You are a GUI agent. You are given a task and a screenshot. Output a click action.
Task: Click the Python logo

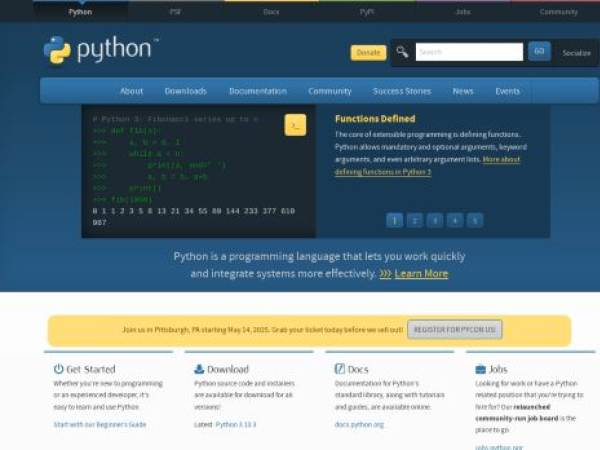click(101, 49)
